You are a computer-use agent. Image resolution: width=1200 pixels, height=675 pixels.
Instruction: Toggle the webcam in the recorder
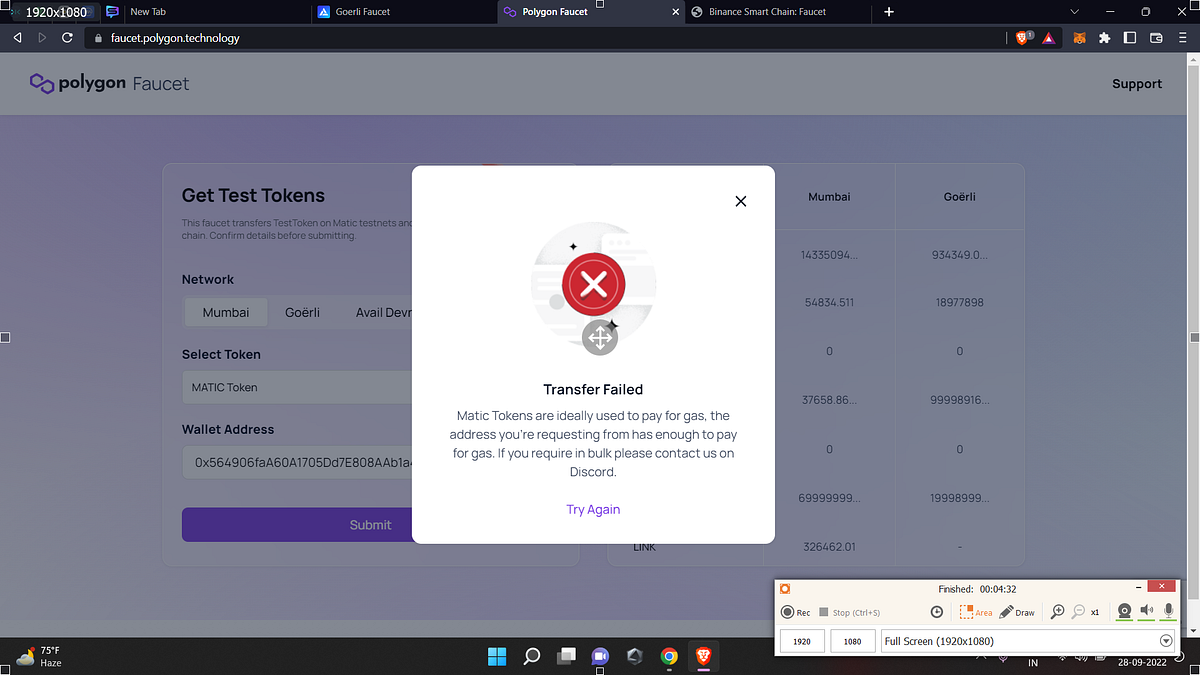click(1125, 611)
